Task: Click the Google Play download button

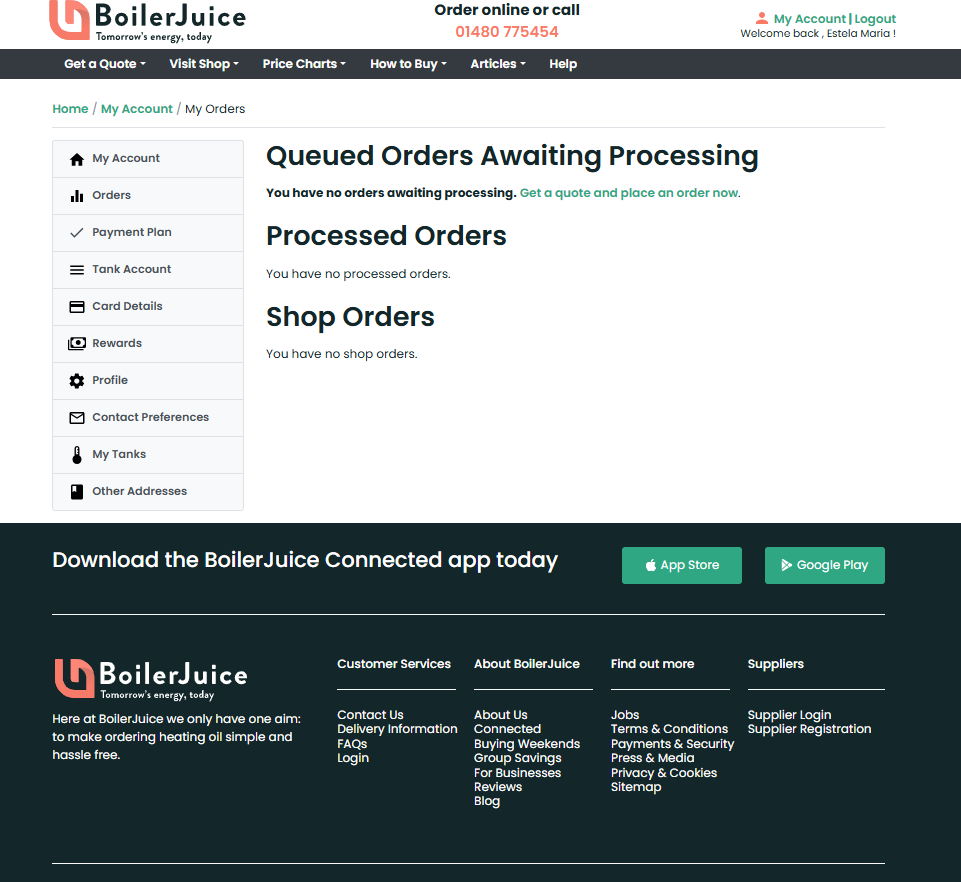Action: [824, 565]
